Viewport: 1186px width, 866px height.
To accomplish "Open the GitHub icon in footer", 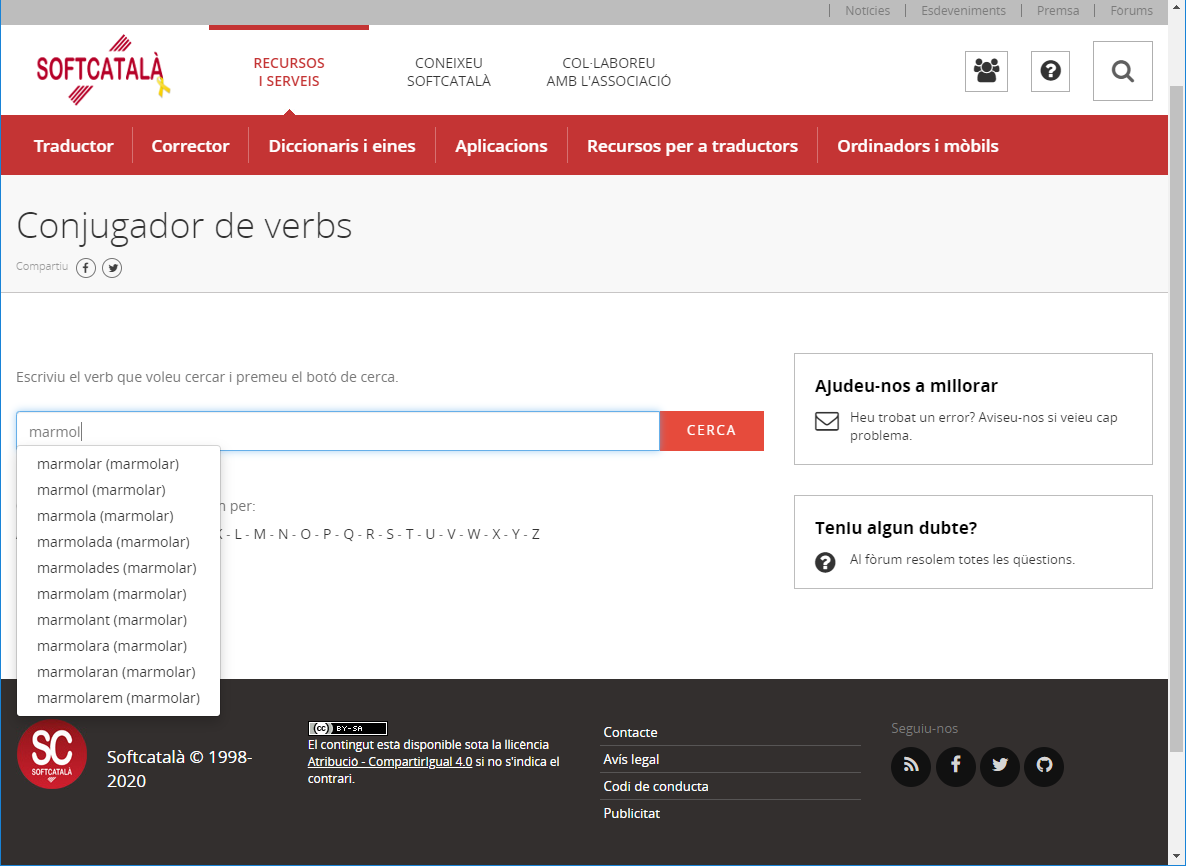I will 1044,766.
